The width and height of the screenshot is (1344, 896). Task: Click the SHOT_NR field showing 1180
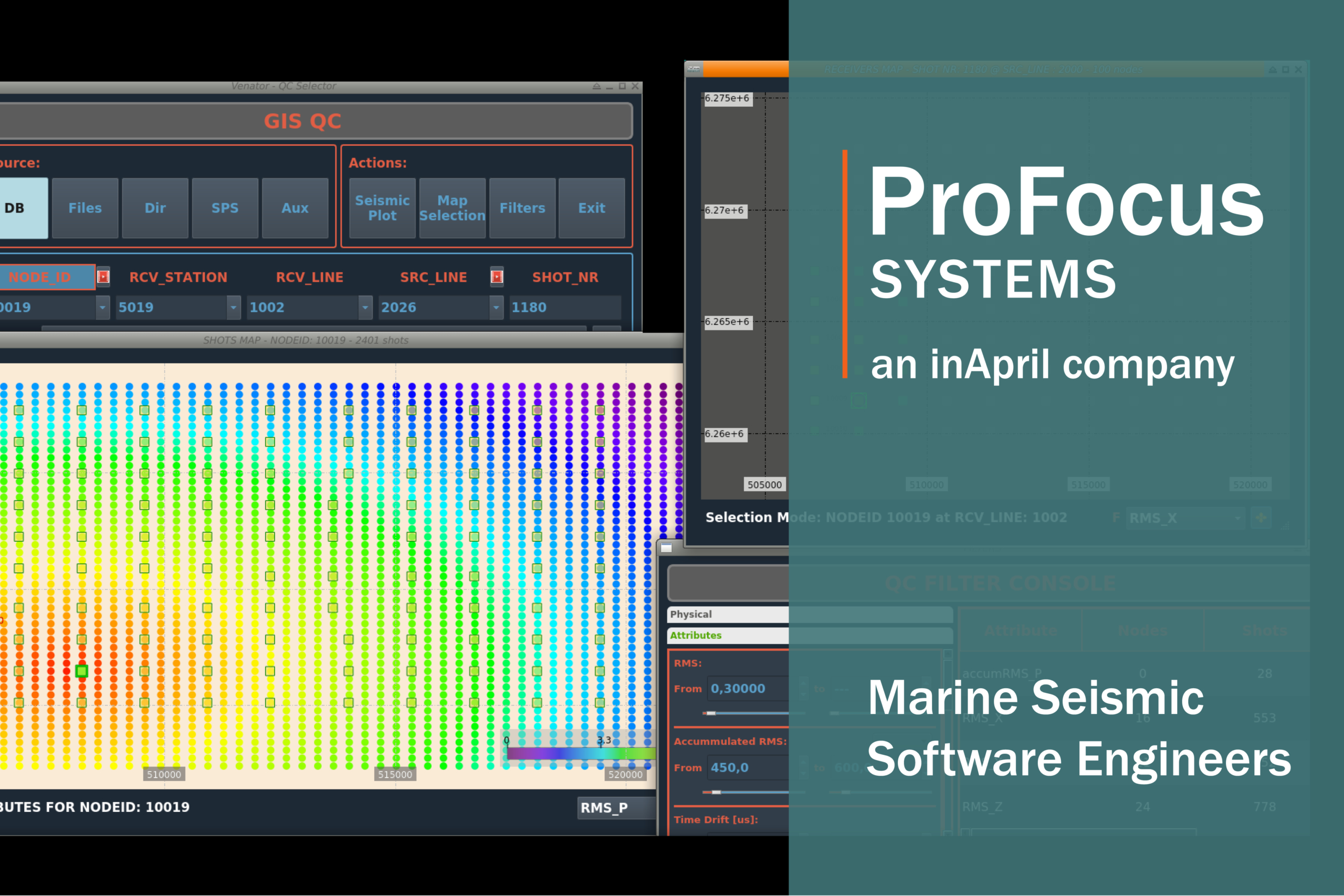(x=565, y=308)
